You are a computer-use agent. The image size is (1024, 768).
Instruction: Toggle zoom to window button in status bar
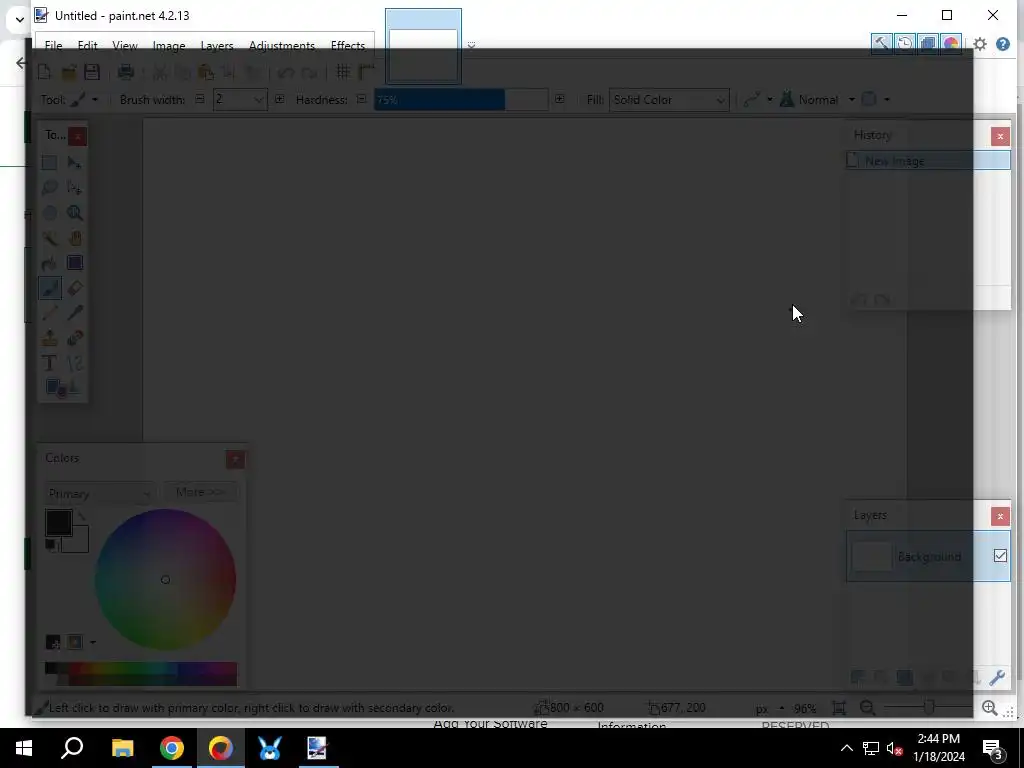tap(839, 708)
